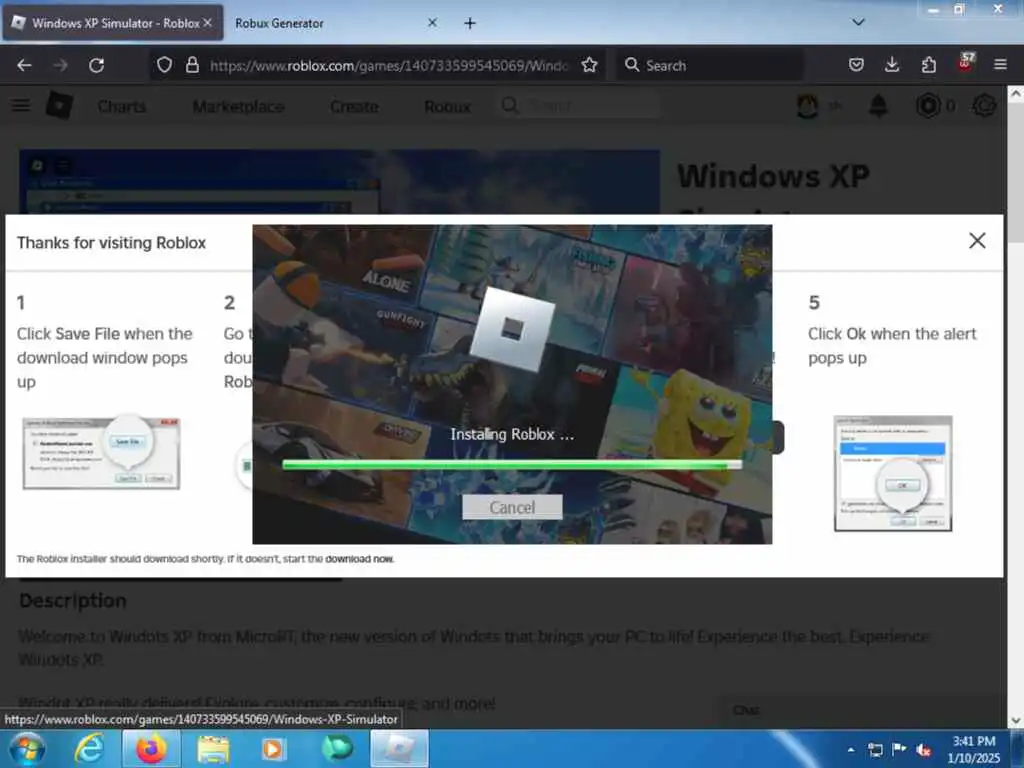Screen dimensions: 1024x768
Task: Go back using browser back arrow
Action: [x=24, y=65]
